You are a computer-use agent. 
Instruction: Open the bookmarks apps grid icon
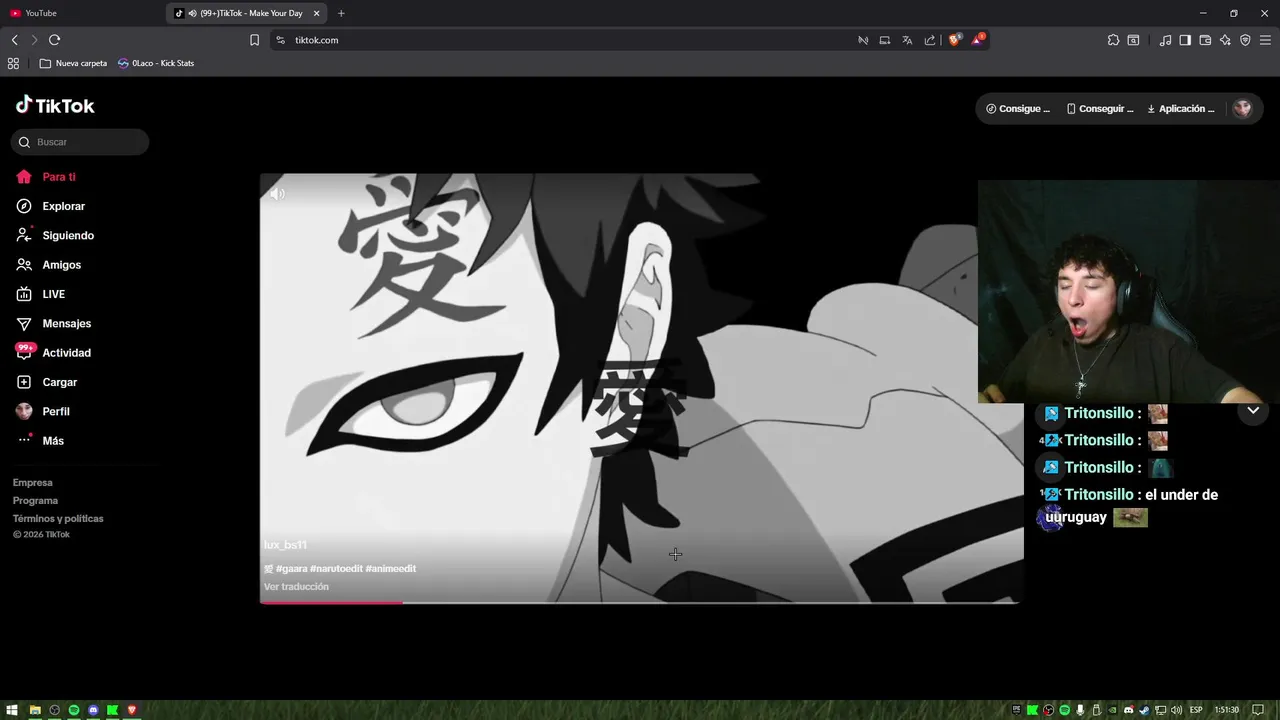(13, 63)
